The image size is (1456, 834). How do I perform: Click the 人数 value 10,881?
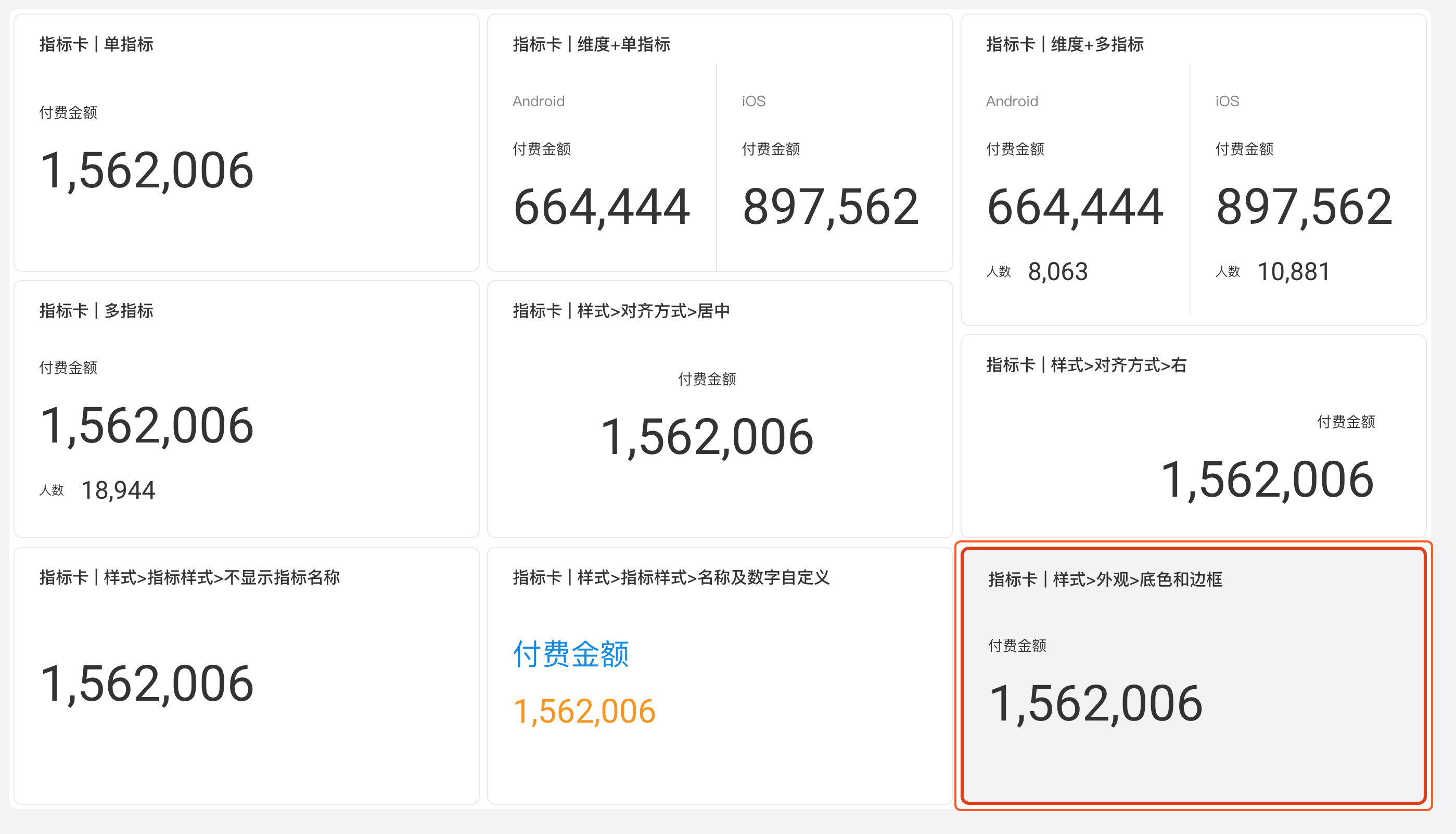tap(1294, 272)
